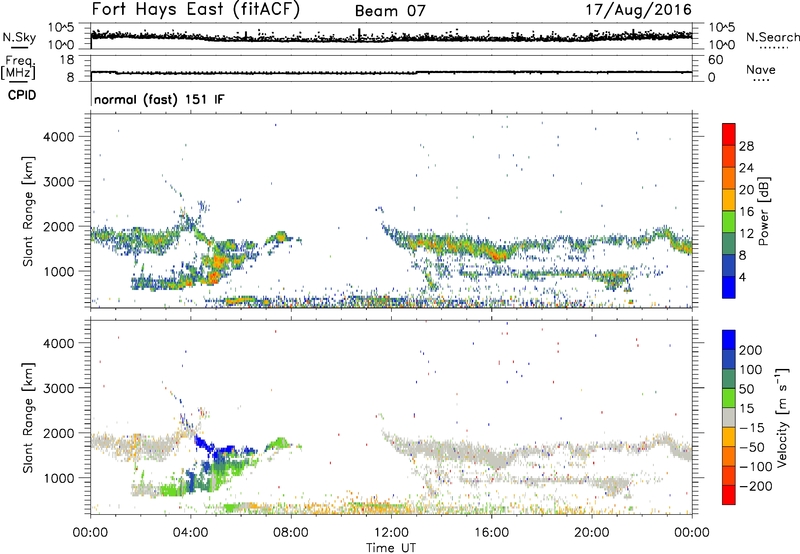Screen dimensions: 800x554
Task: Click the '16:00' time tick label
Action: 491,533
